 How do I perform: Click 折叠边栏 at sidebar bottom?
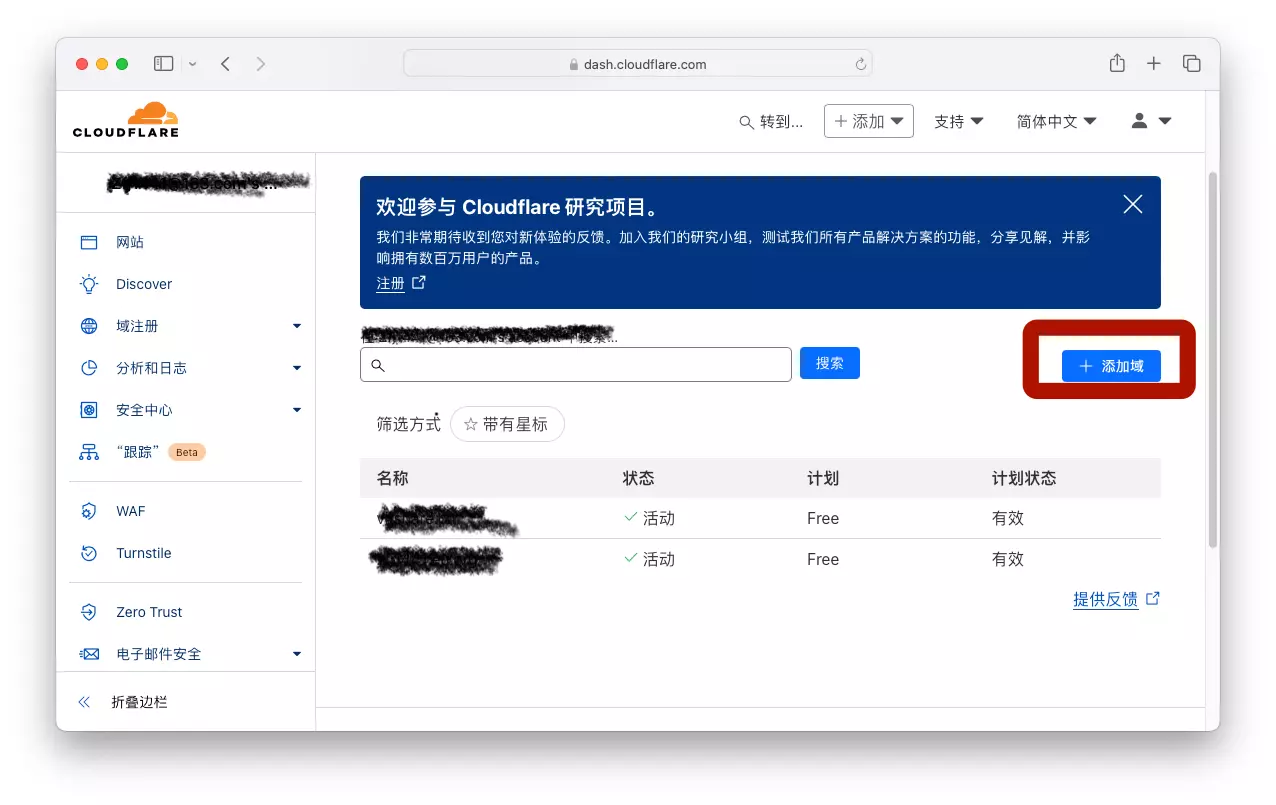139,702
